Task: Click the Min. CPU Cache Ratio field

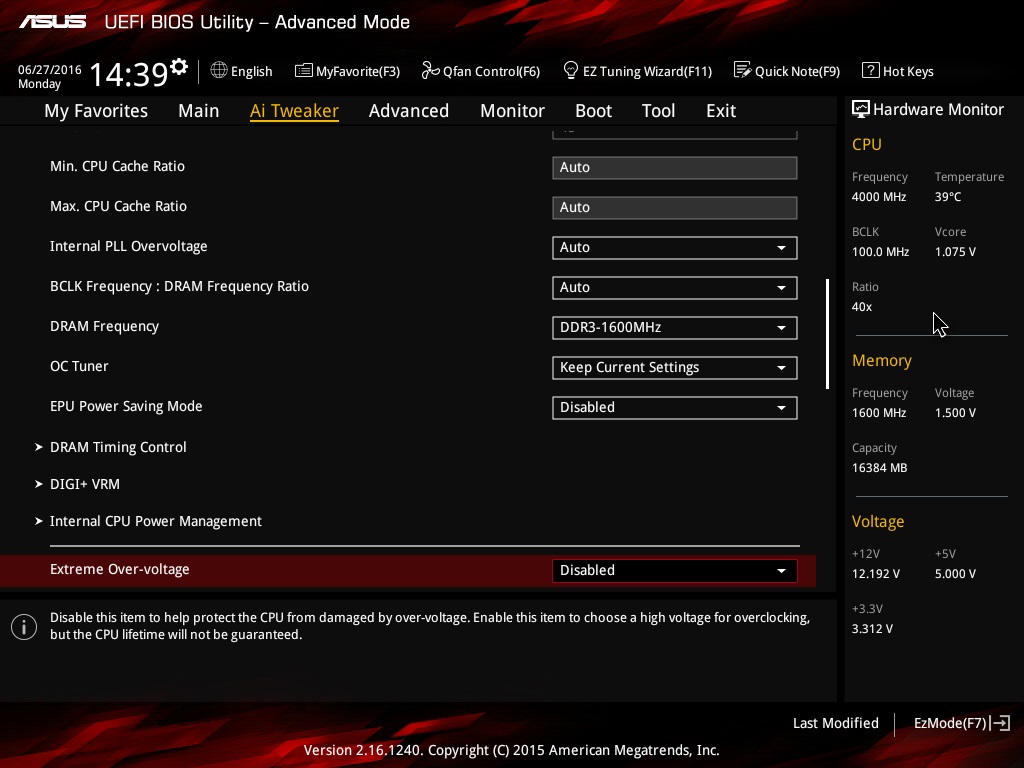Action: 675,167
